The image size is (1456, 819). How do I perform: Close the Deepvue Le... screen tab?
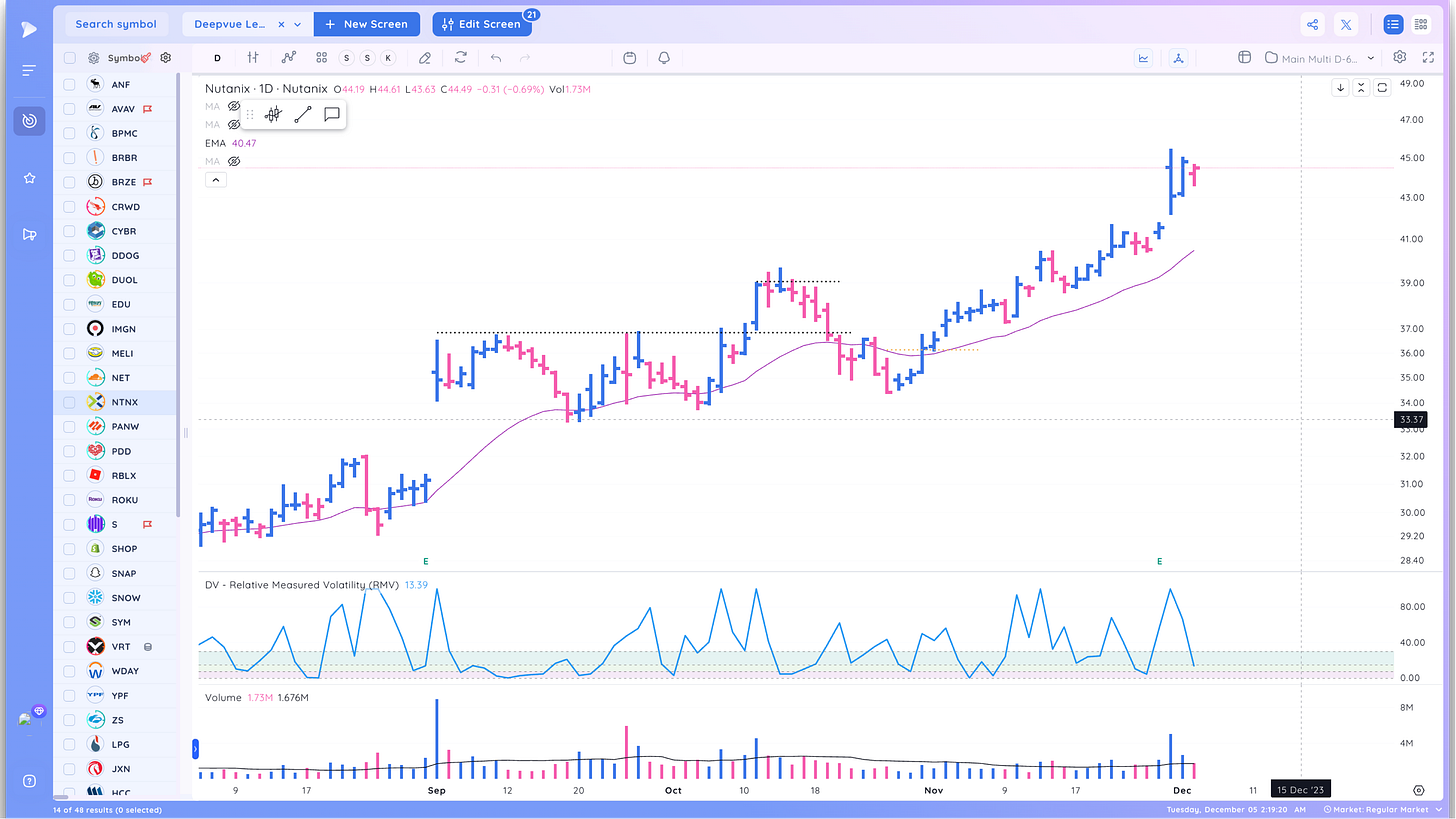pyautogui.click(x=281, y=24)
